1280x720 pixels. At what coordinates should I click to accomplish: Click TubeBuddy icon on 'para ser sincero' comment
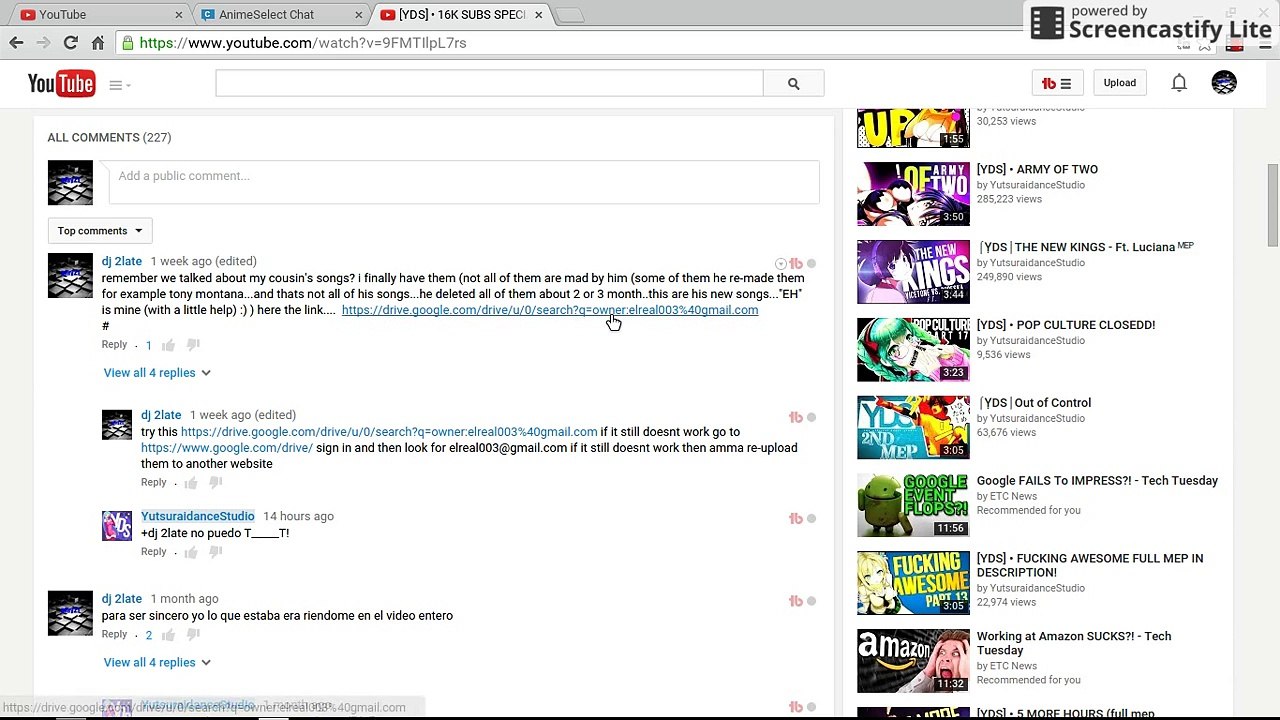pyautogui.click(x=796, y=601)
